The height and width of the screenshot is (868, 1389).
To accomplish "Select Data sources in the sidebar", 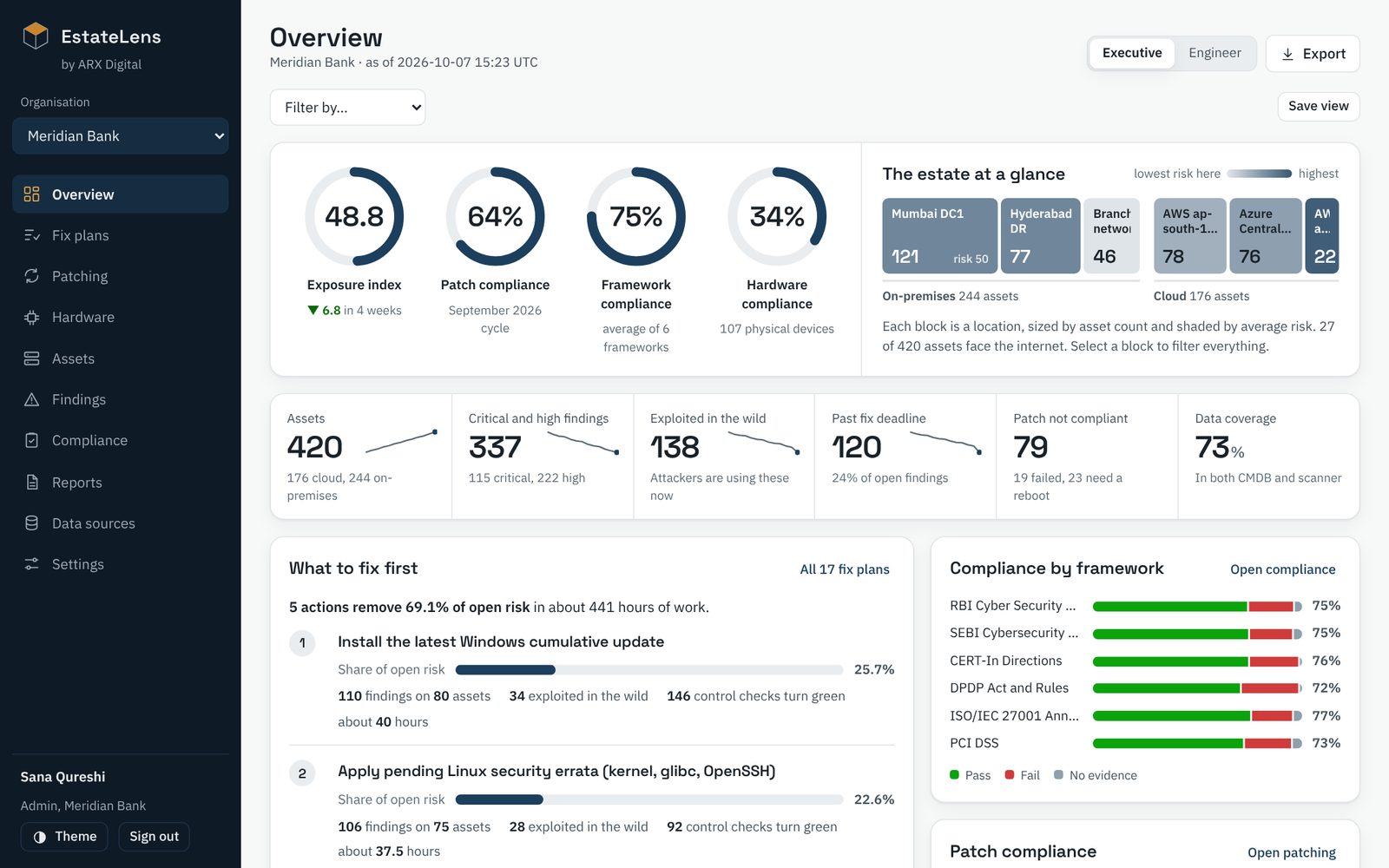I will (121, 523).
